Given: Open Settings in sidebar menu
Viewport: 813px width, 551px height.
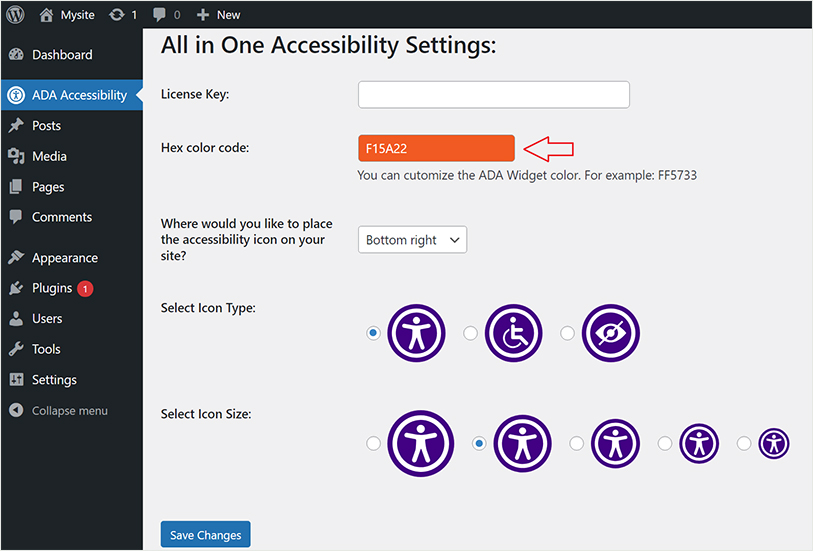Looking at the screenshot, I should [x=54, y=380].
